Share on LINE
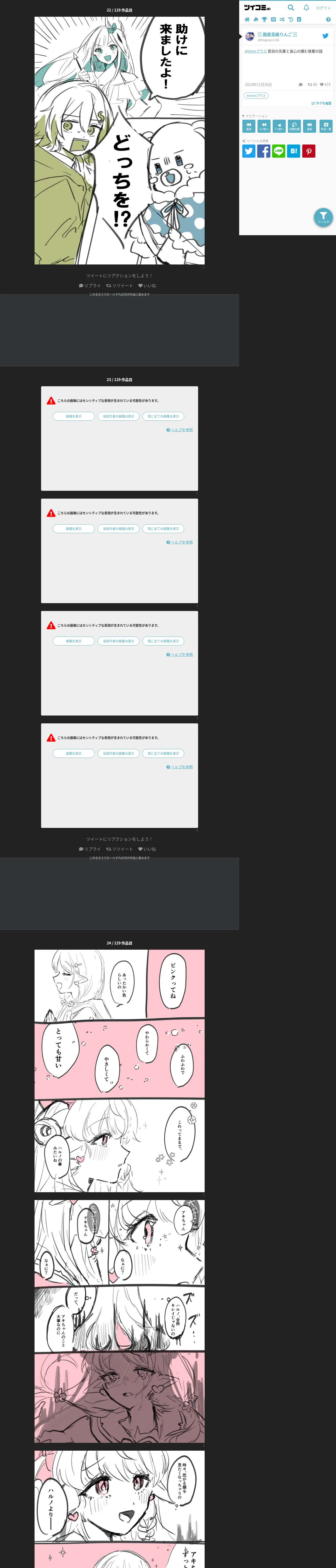 (279, 151)
